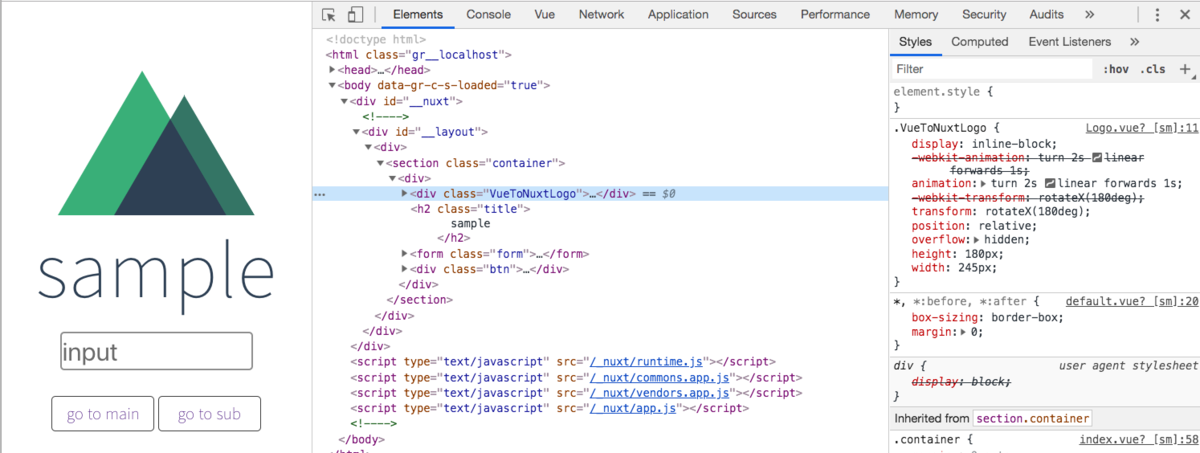
Task: Expand the form element node
Action: [405, 254]
